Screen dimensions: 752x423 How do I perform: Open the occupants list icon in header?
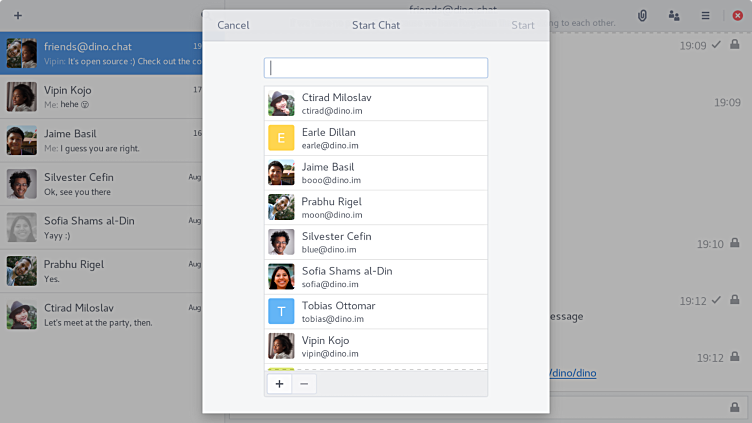674,16
